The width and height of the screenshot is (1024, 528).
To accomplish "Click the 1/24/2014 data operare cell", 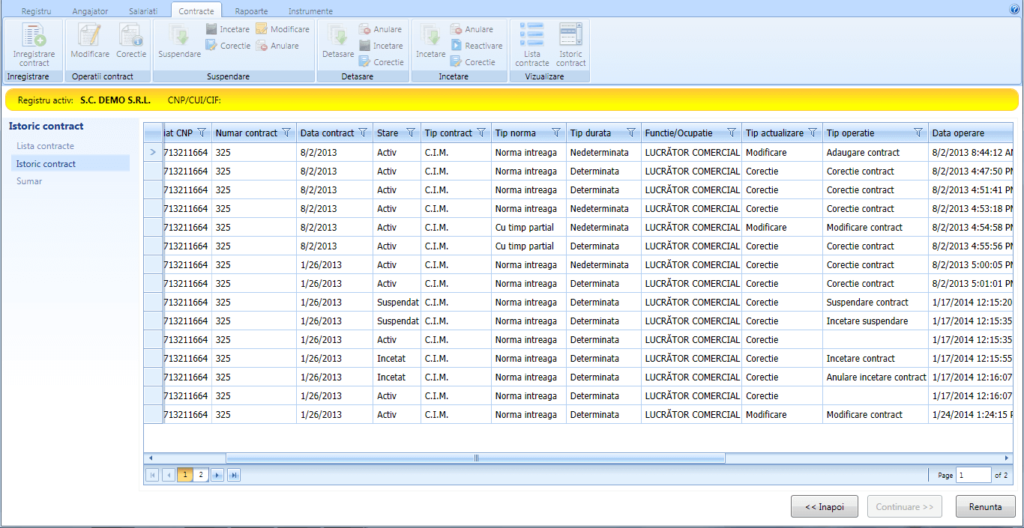I will point(970,414).
